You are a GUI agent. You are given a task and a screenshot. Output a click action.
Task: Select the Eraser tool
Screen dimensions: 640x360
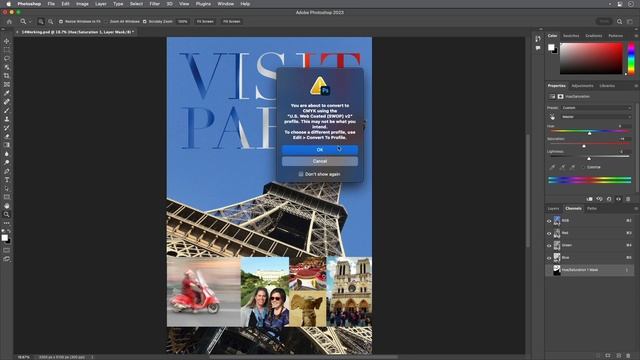pyautogui.click(x=7, y=136)
